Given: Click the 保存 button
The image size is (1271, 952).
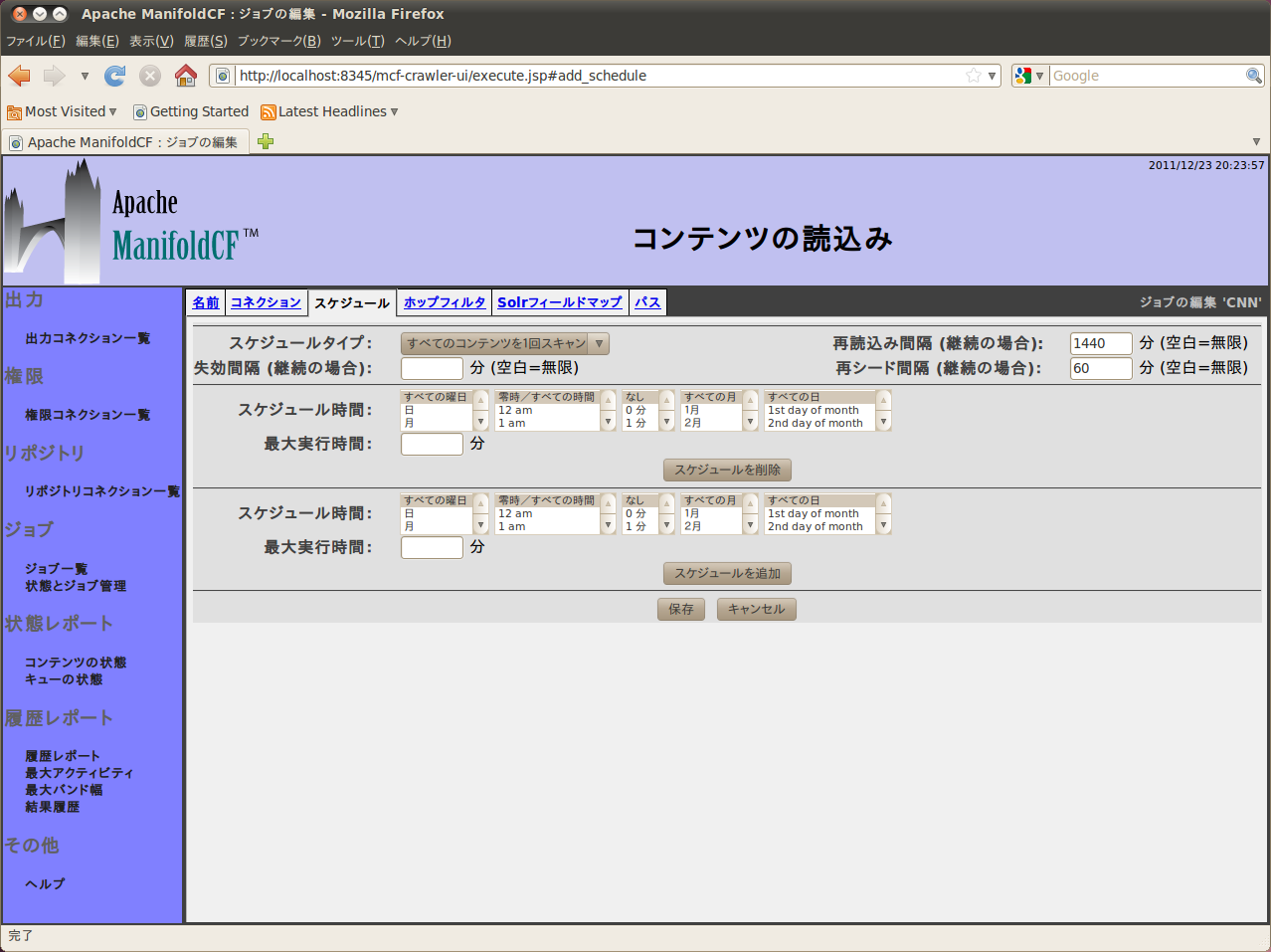Looking at the screenshot, I should pos(681,609).
